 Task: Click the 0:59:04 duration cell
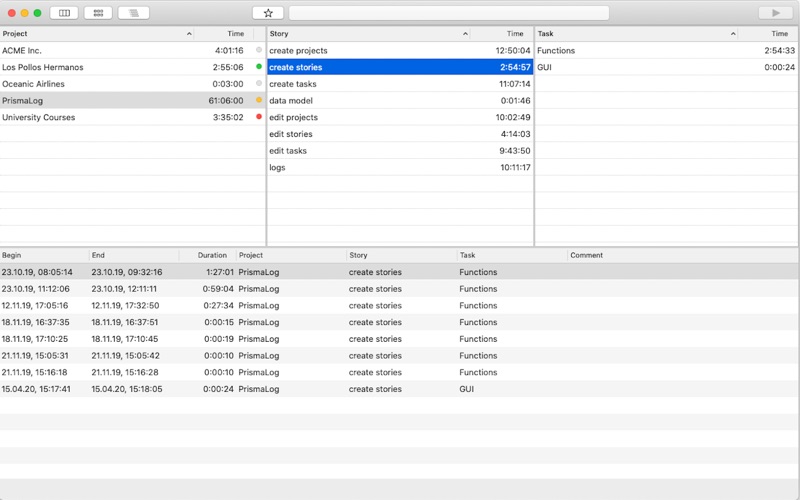coord(218,289)
